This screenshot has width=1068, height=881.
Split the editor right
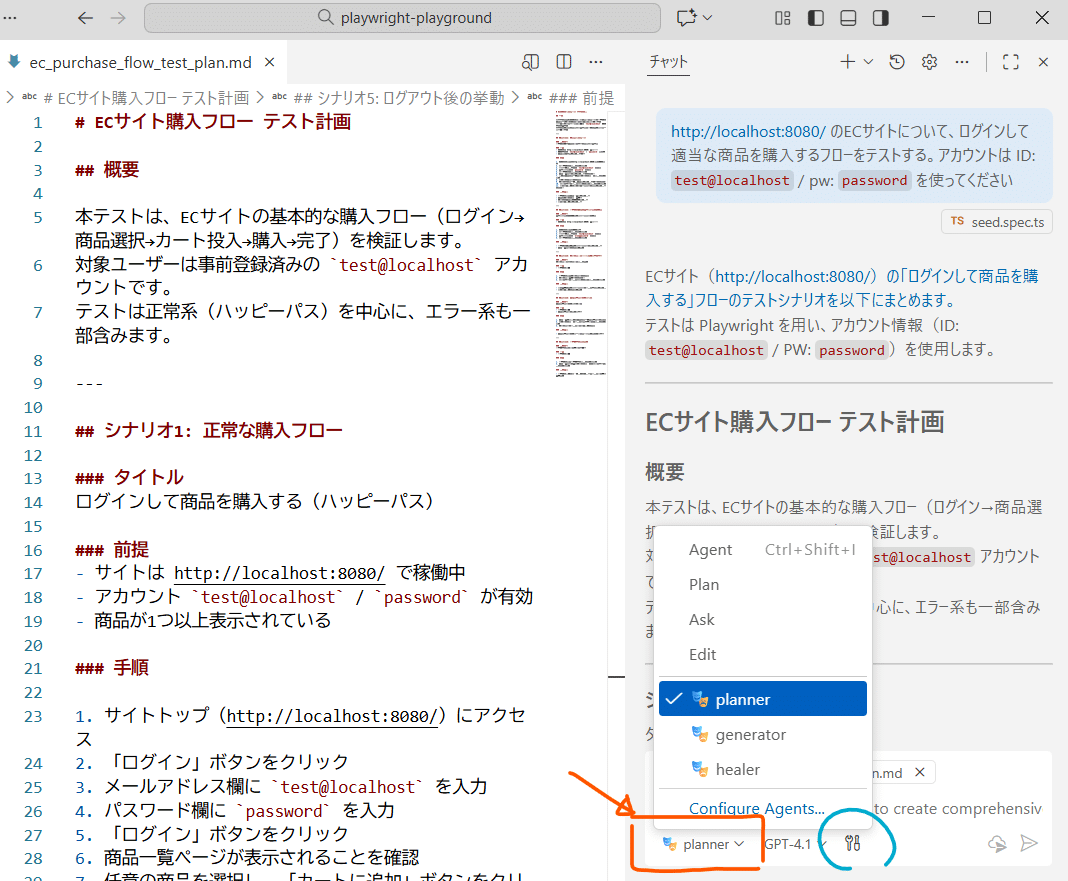tap(564, 62)
